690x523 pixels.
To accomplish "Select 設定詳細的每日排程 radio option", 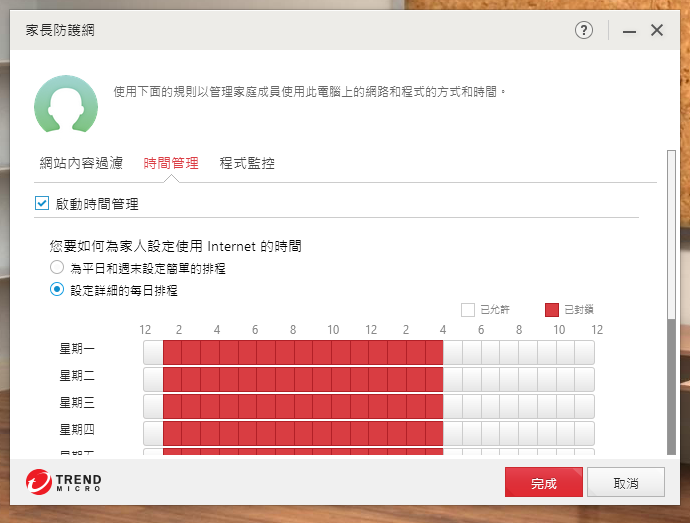I will [57, 290].
